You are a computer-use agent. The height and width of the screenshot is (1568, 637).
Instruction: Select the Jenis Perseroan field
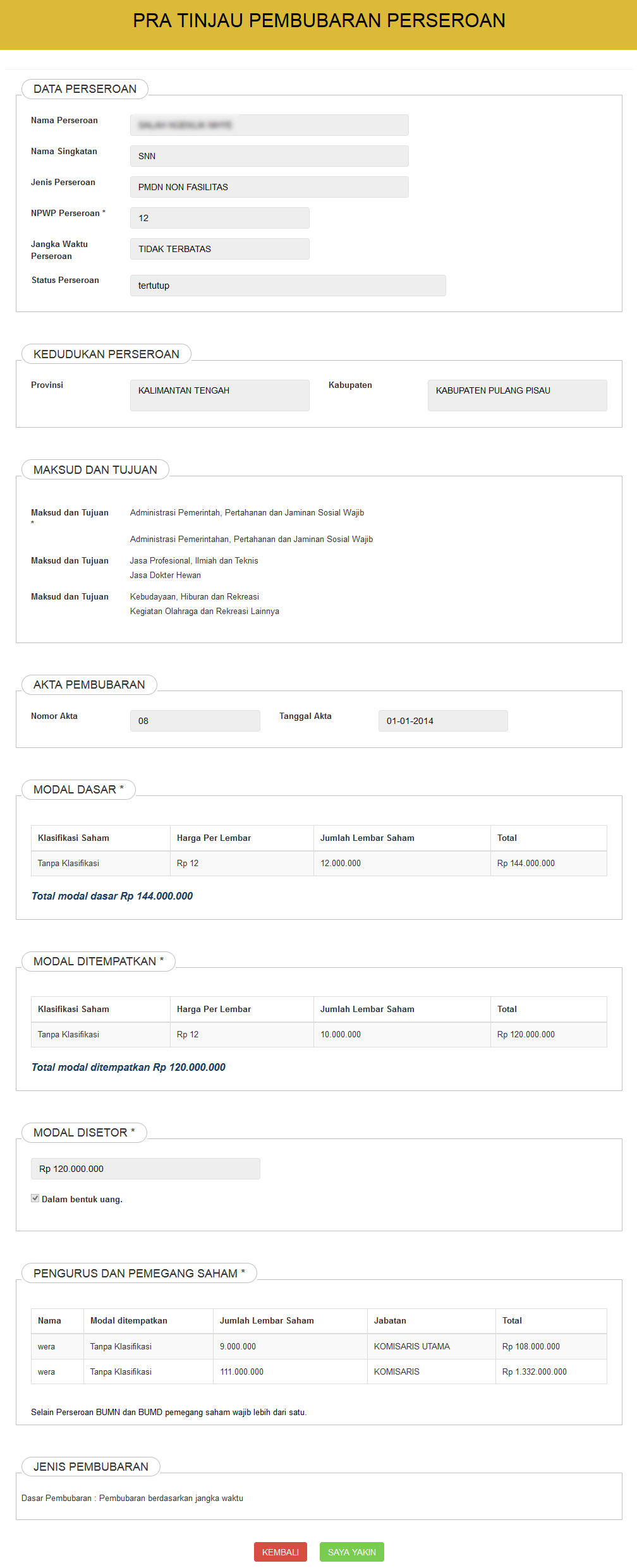tap(269, 187)
